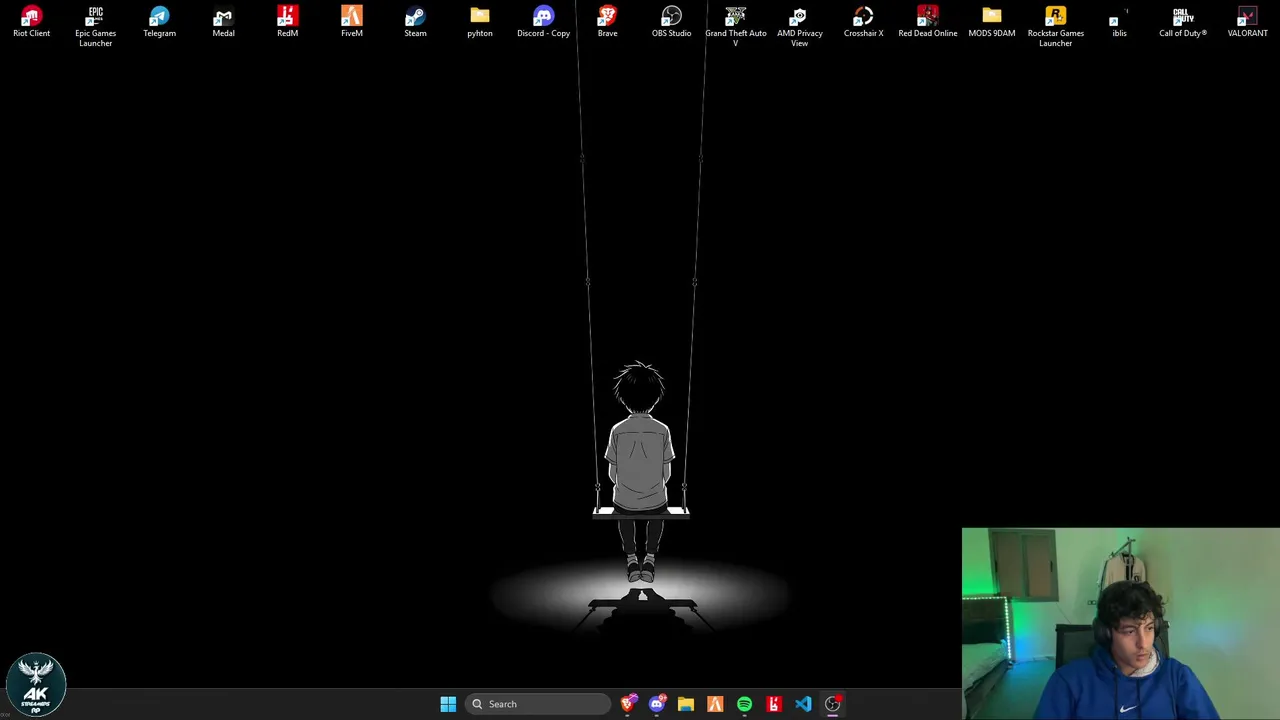The image size is (1280, 720).
Task: Select the iblis desktop shortcut
Action: [1119, 23]
